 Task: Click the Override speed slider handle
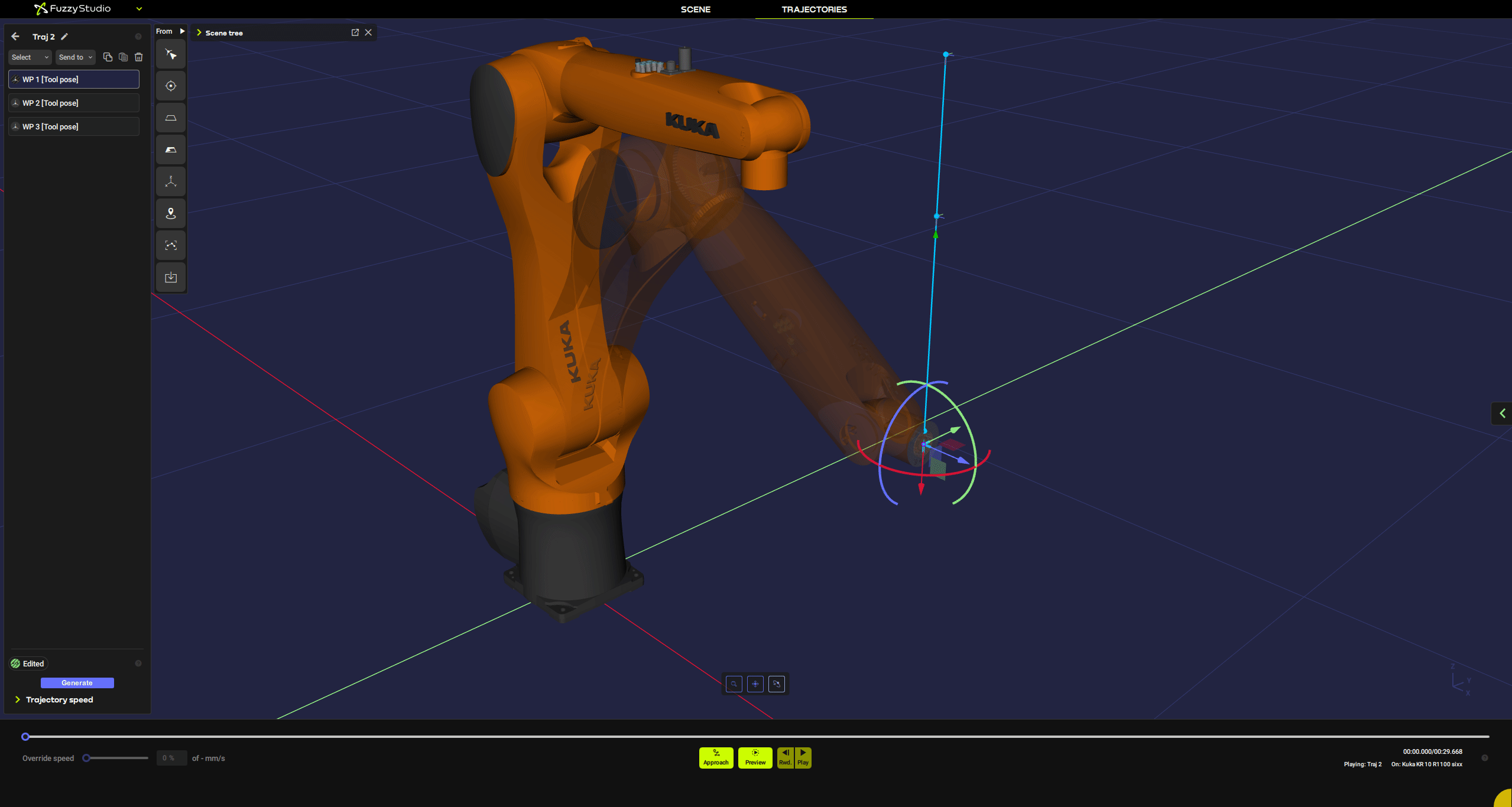tap(86, 758)
